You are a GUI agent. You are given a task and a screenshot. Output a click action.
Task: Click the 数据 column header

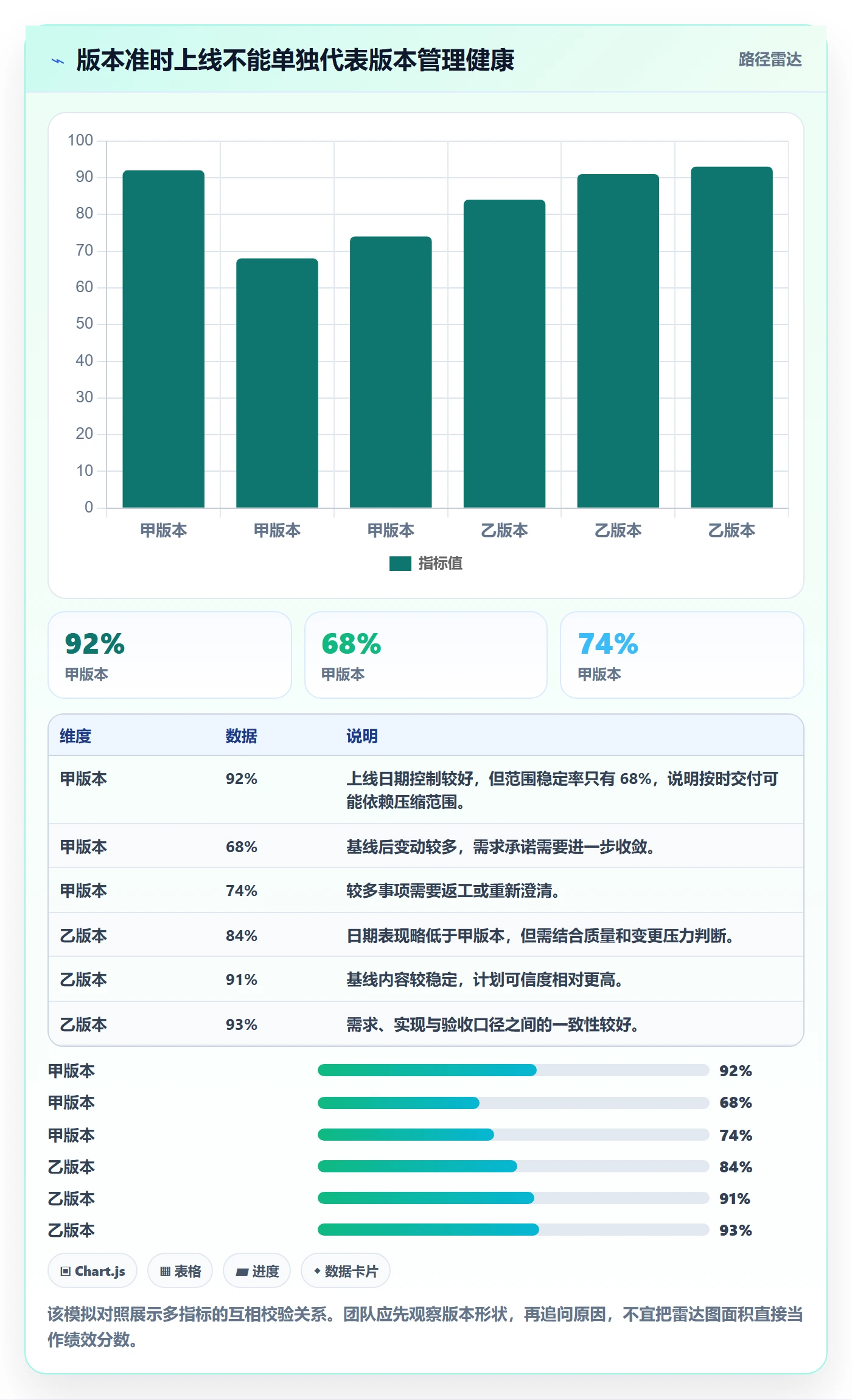(242, 736)
